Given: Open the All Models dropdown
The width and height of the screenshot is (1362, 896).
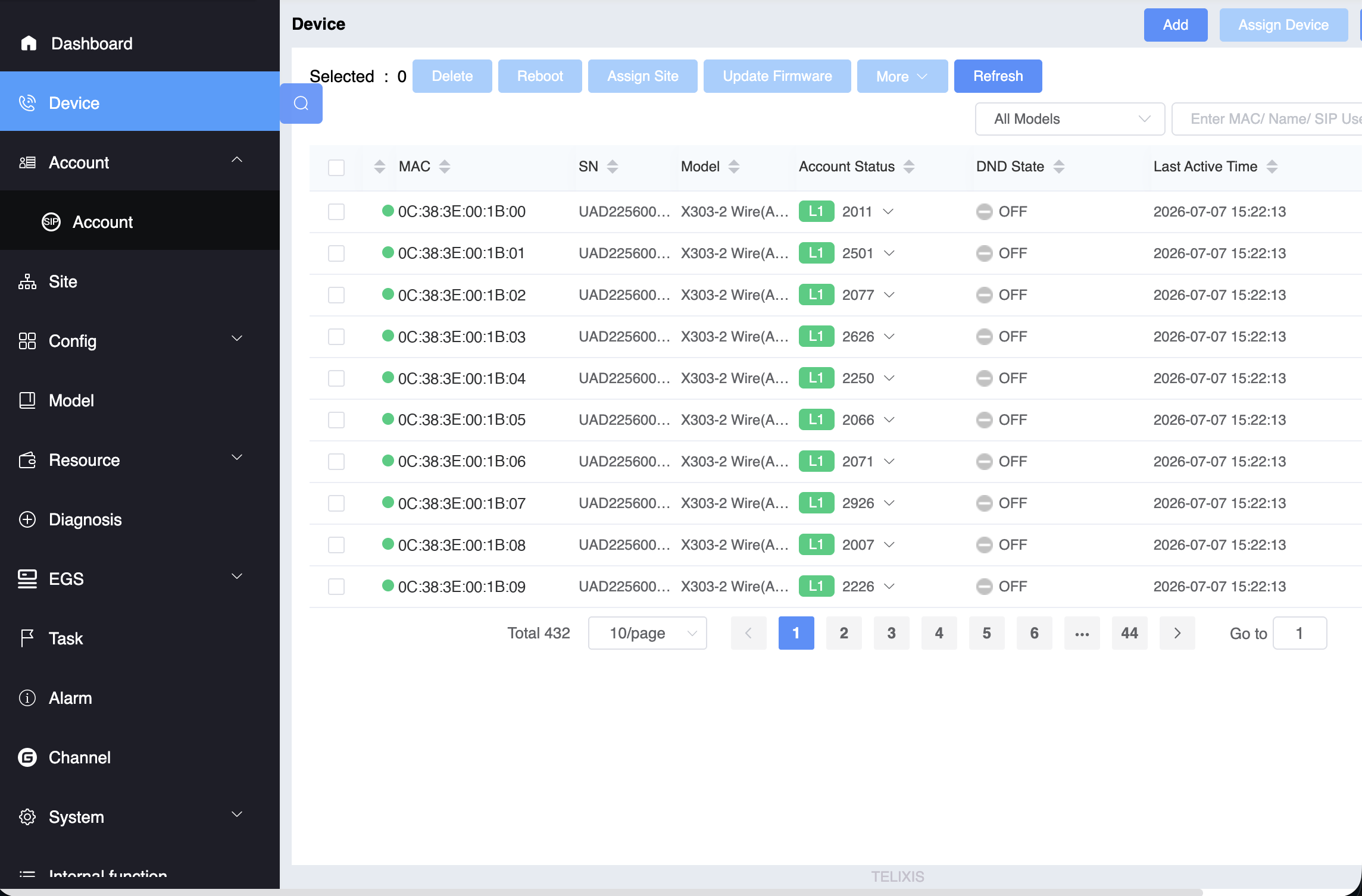Looking at the screenshot, I should pos(1070,119).
